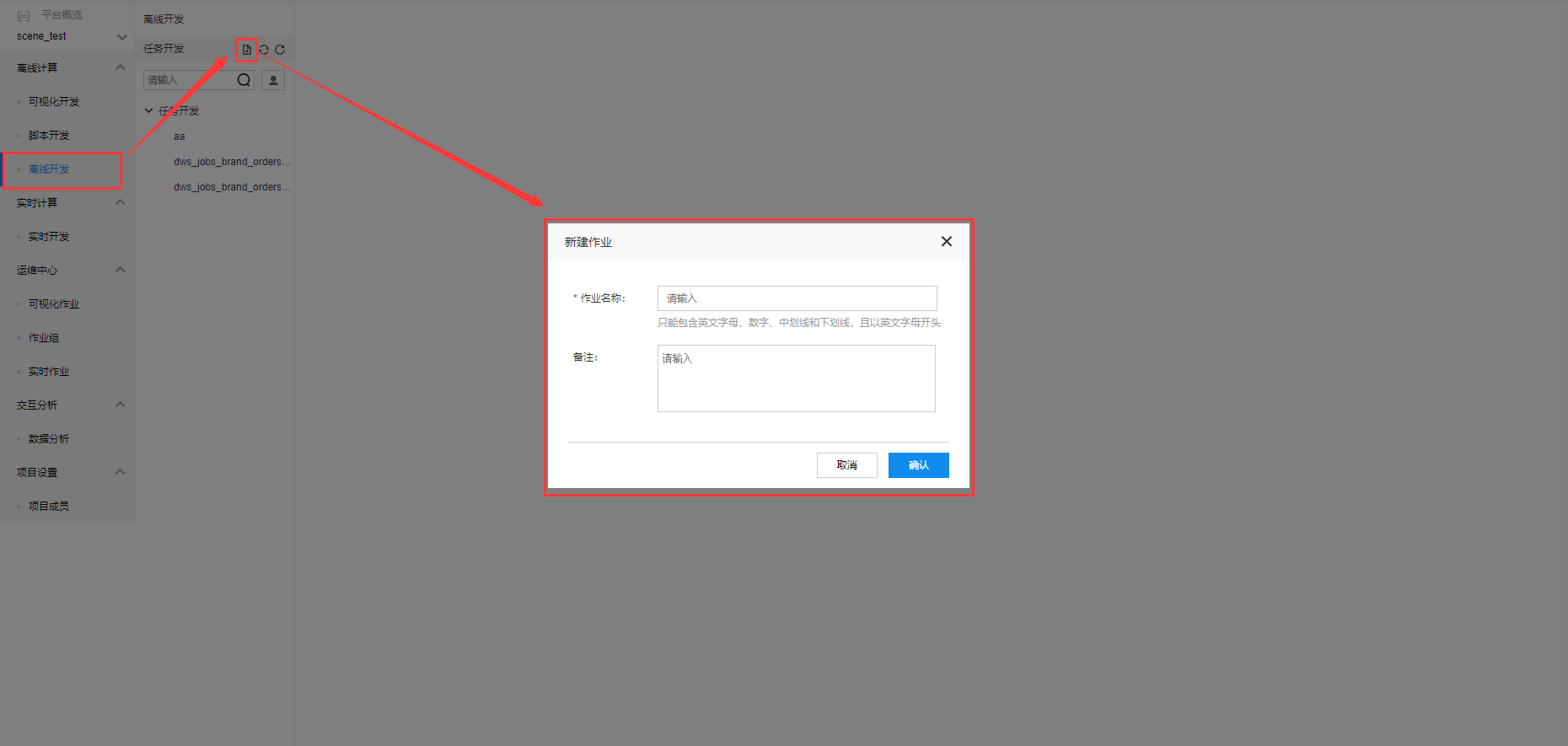The image size is (1568, 746).
Task: Click the refresh icon in 任务开发 header
Action: [x=280, y=50]
